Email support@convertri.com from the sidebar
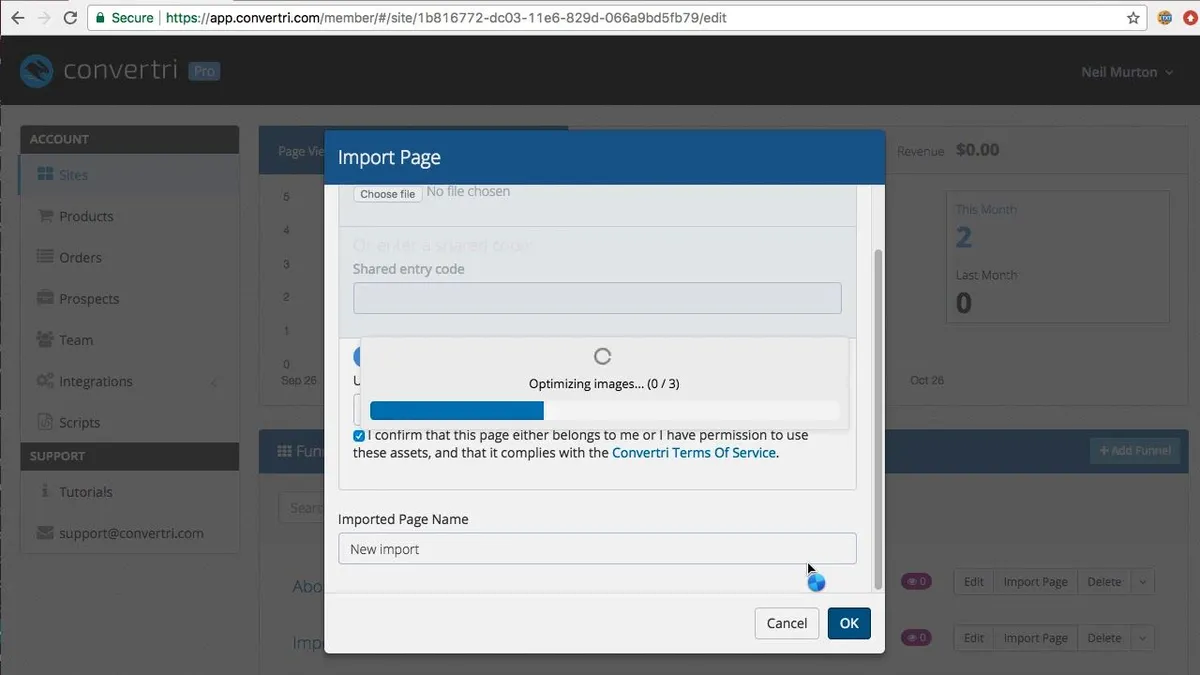 pyautogui.click(x=129, y=533)
